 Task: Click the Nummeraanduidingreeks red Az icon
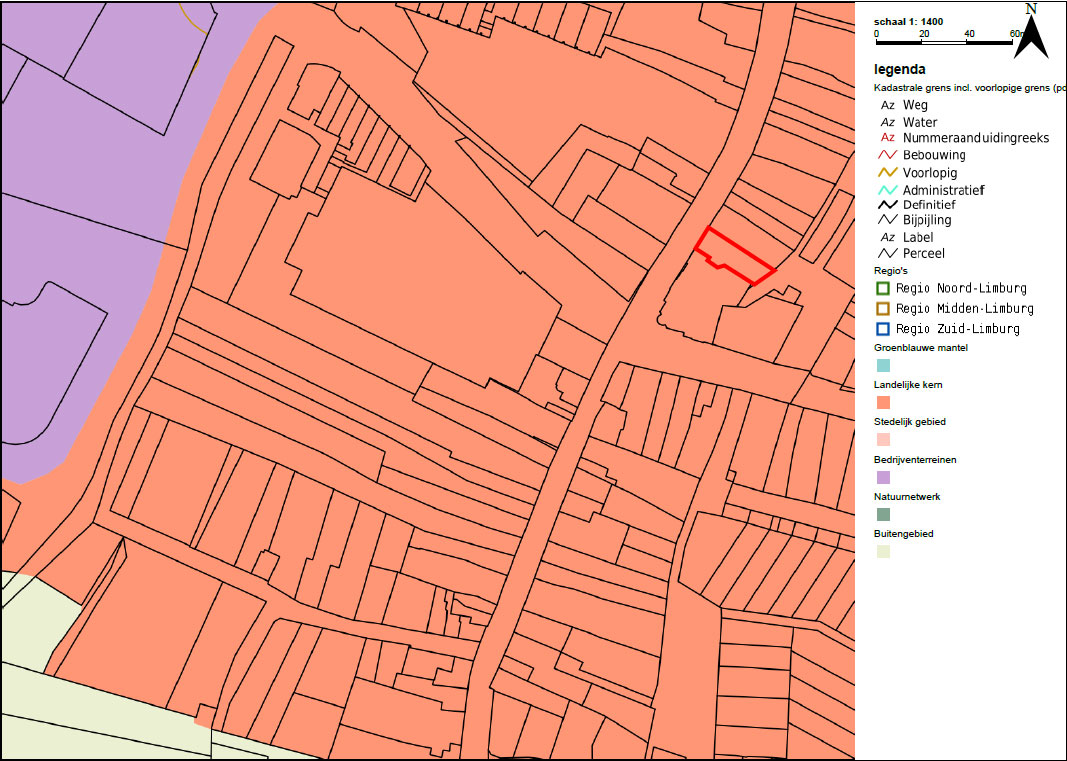(887, 137)
